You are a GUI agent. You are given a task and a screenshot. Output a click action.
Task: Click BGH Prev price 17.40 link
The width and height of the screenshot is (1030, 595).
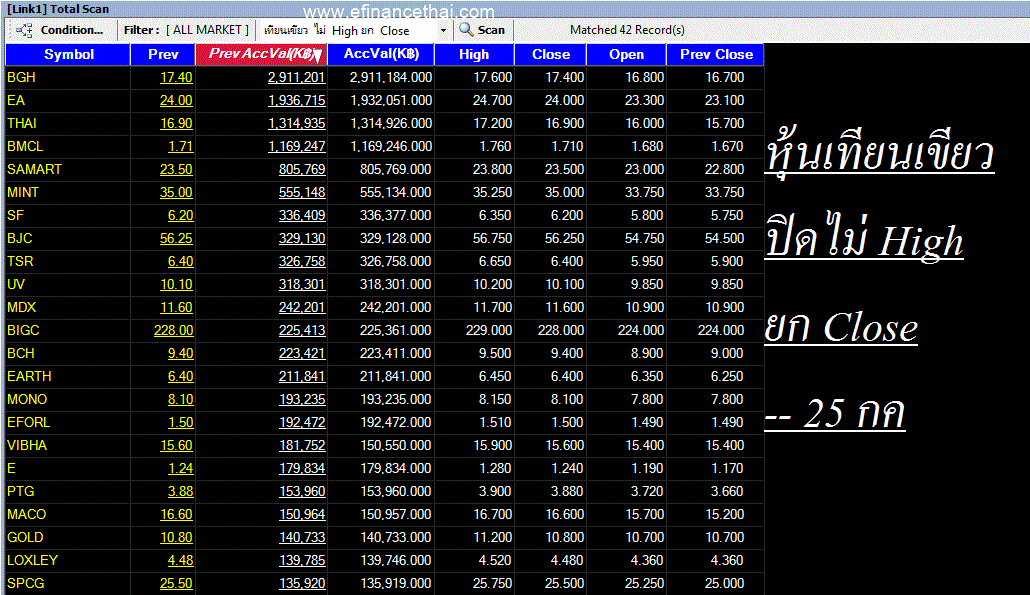[176, 77]
